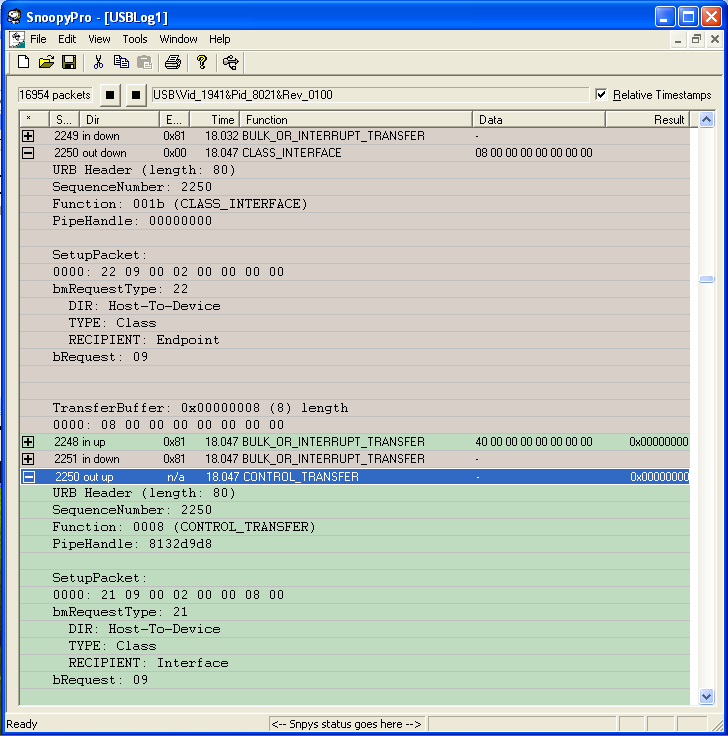Screen dimensions: 728x736
Task: Select the CONTROL_TRANSFER row text
Action: tap(300, 477)
